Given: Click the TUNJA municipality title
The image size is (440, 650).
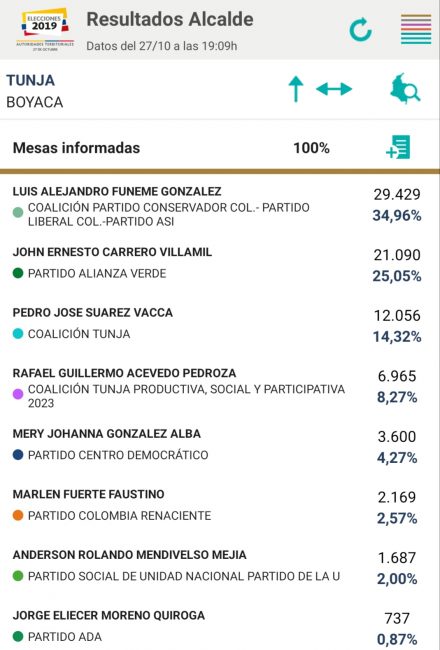Looking at the screenshot, I should tap(30, 80).
